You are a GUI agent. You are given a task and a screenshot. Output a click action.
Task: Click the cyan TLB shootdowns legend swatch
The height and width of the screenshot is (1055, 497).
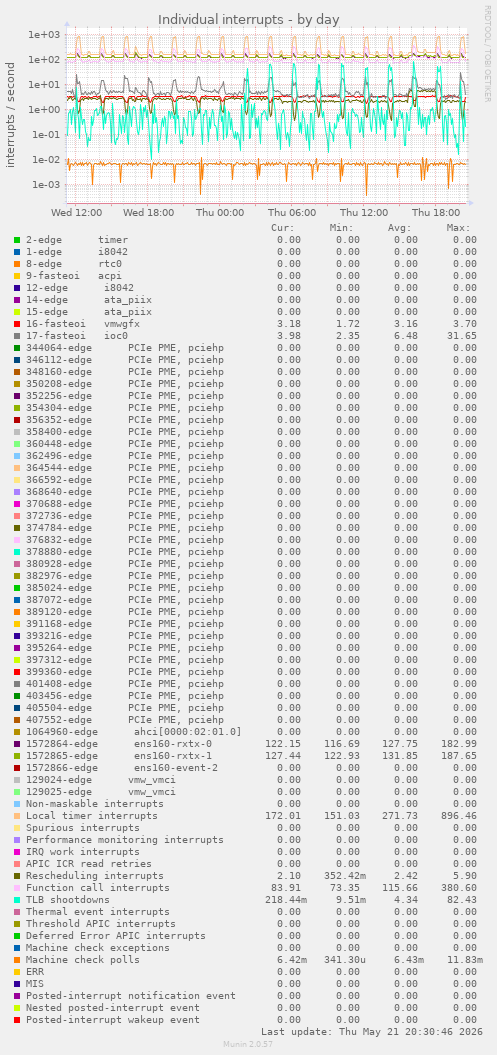coord(17,900)
